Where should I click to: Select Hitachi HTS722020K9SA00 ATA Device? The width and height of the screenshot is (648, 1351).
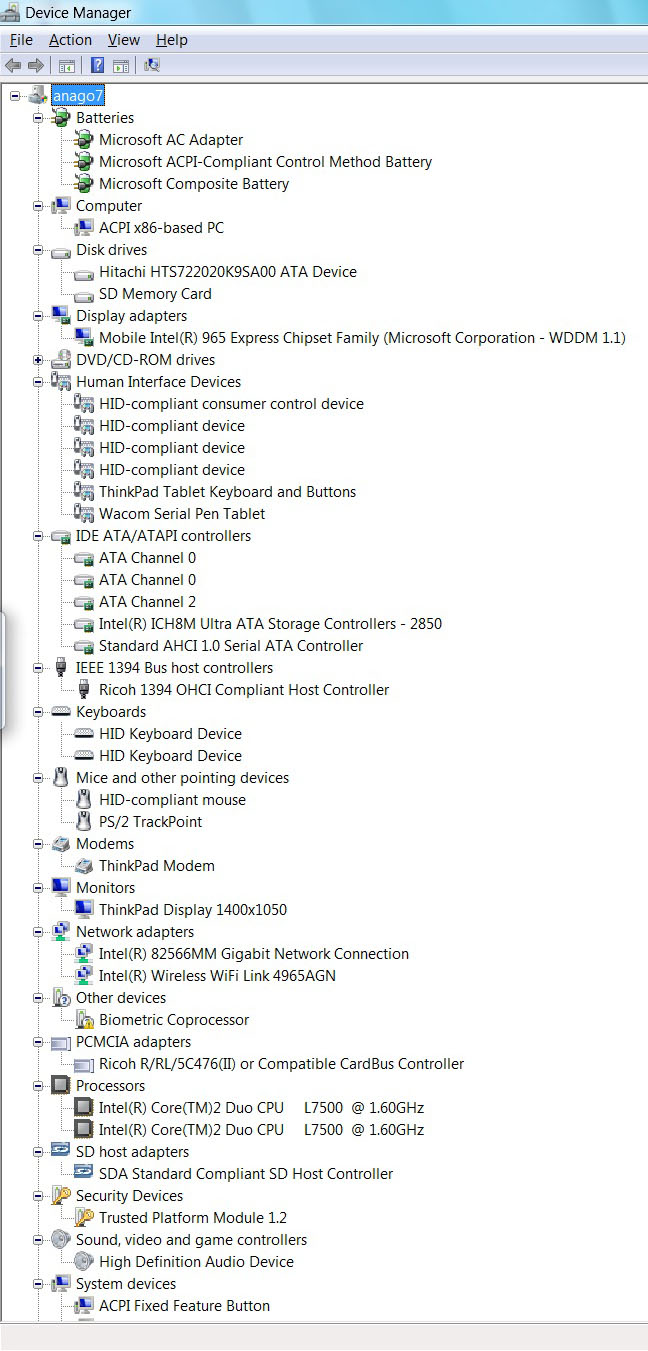[x=227, y=272]
